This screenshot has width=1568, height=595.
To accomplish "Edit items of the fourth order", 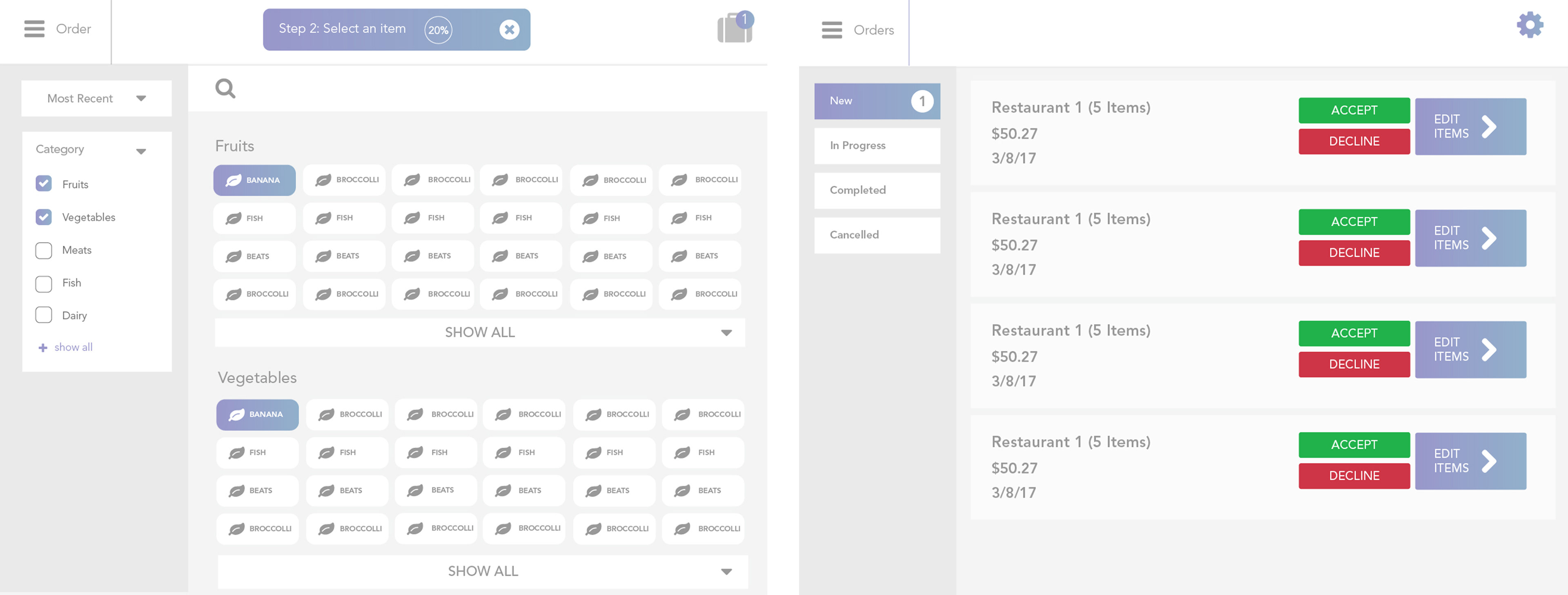I will click(1470, 461).
